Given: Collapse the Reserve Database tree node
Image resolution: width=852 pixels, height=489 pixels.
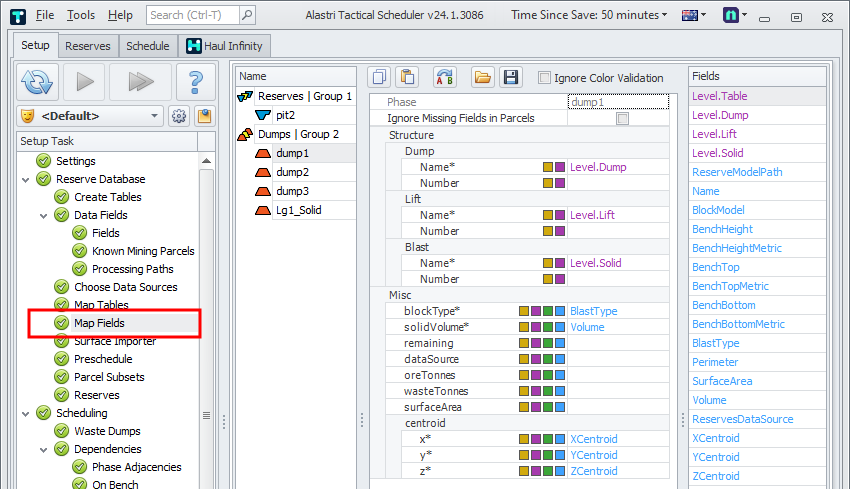Looking at the screenshot, I should (27, 179).
